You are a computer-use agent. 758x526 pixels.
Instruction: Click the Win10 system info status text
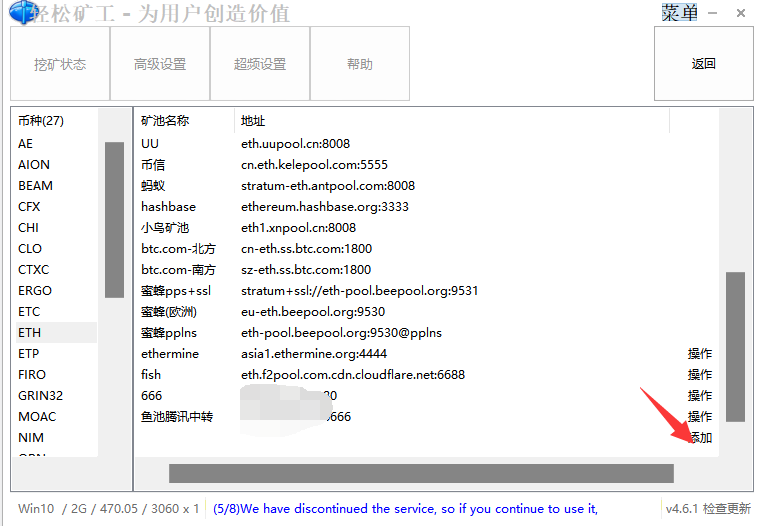point(108,509)
